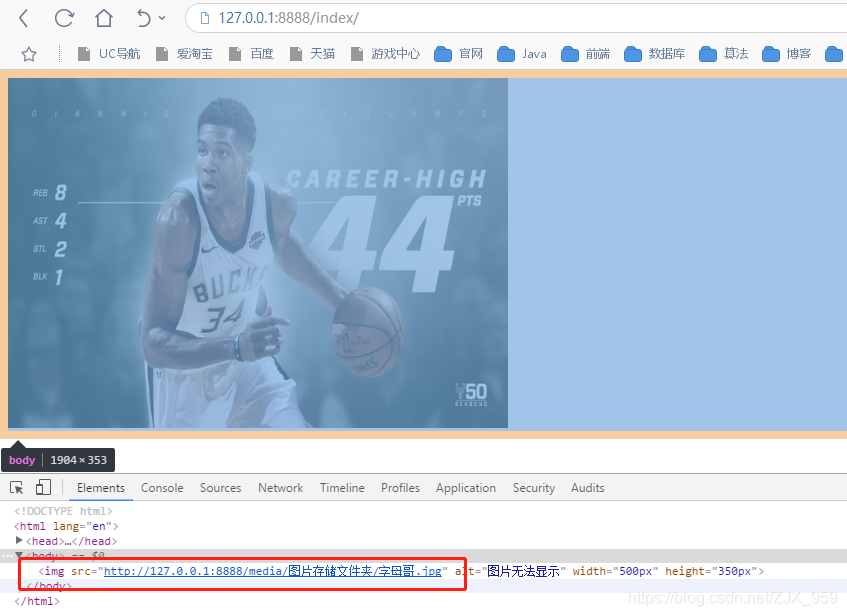Open the 游戏中心 bookmark
This screenshot has width=847, height=616.
tap(385, 54)
